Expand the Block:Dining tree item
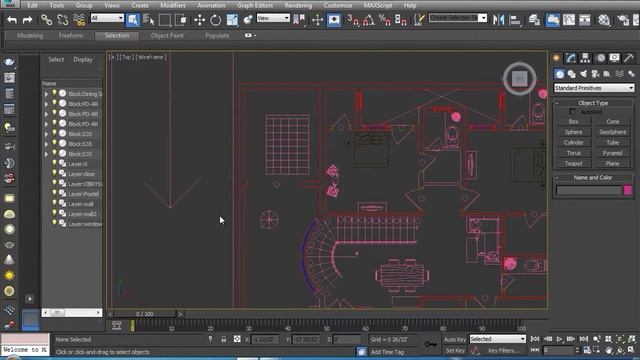The image size is (640, 360). click(x=46, y=94)
